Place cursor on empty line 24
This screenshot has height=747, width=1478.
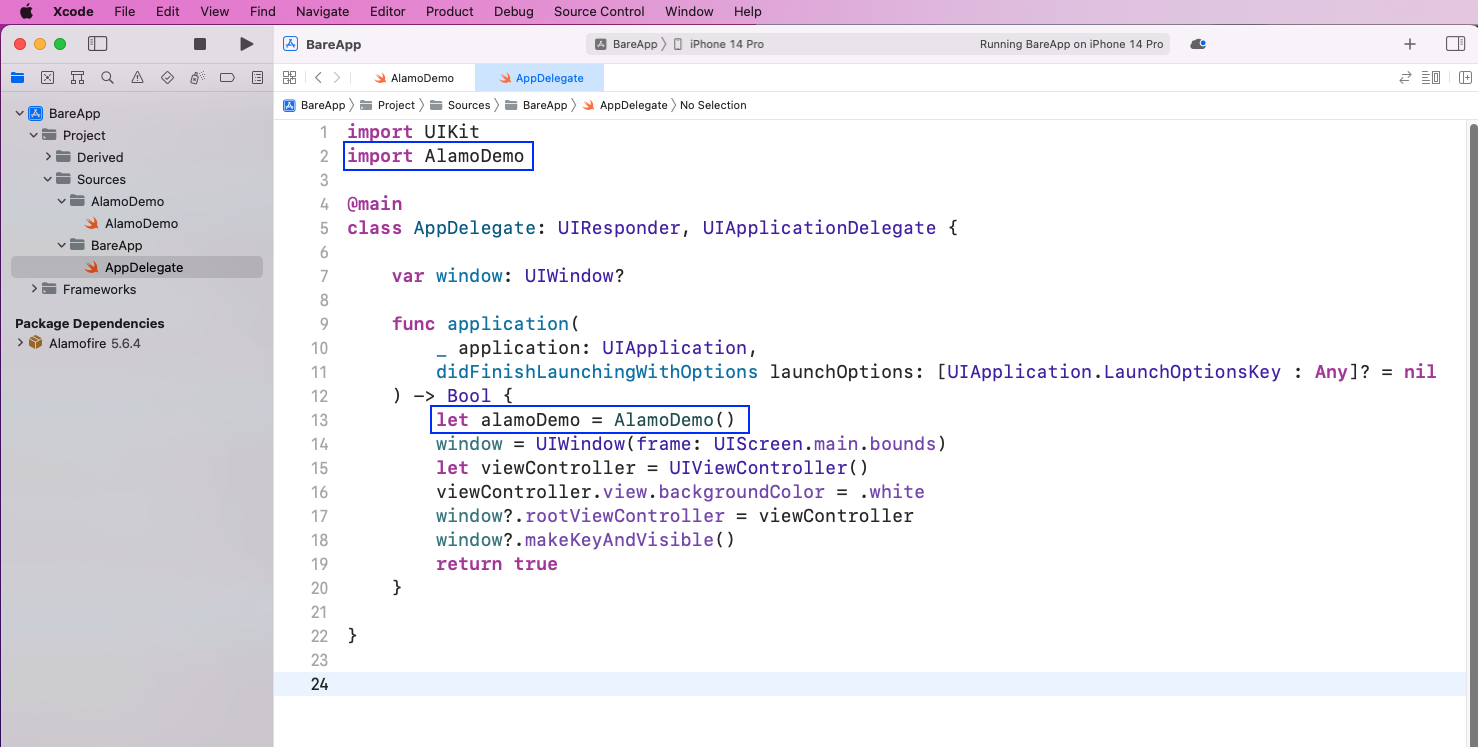click(x=870, y=684)
